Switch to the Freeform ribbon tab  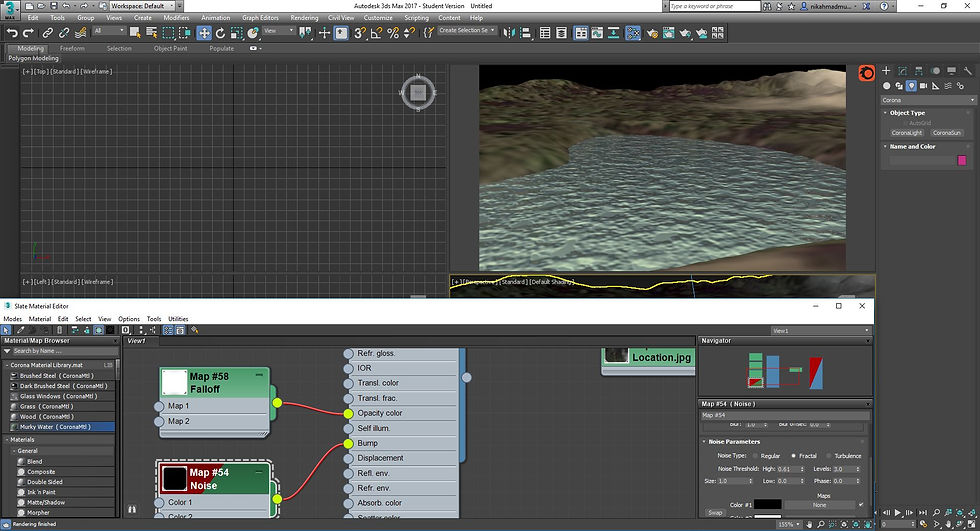coord(72,48)
